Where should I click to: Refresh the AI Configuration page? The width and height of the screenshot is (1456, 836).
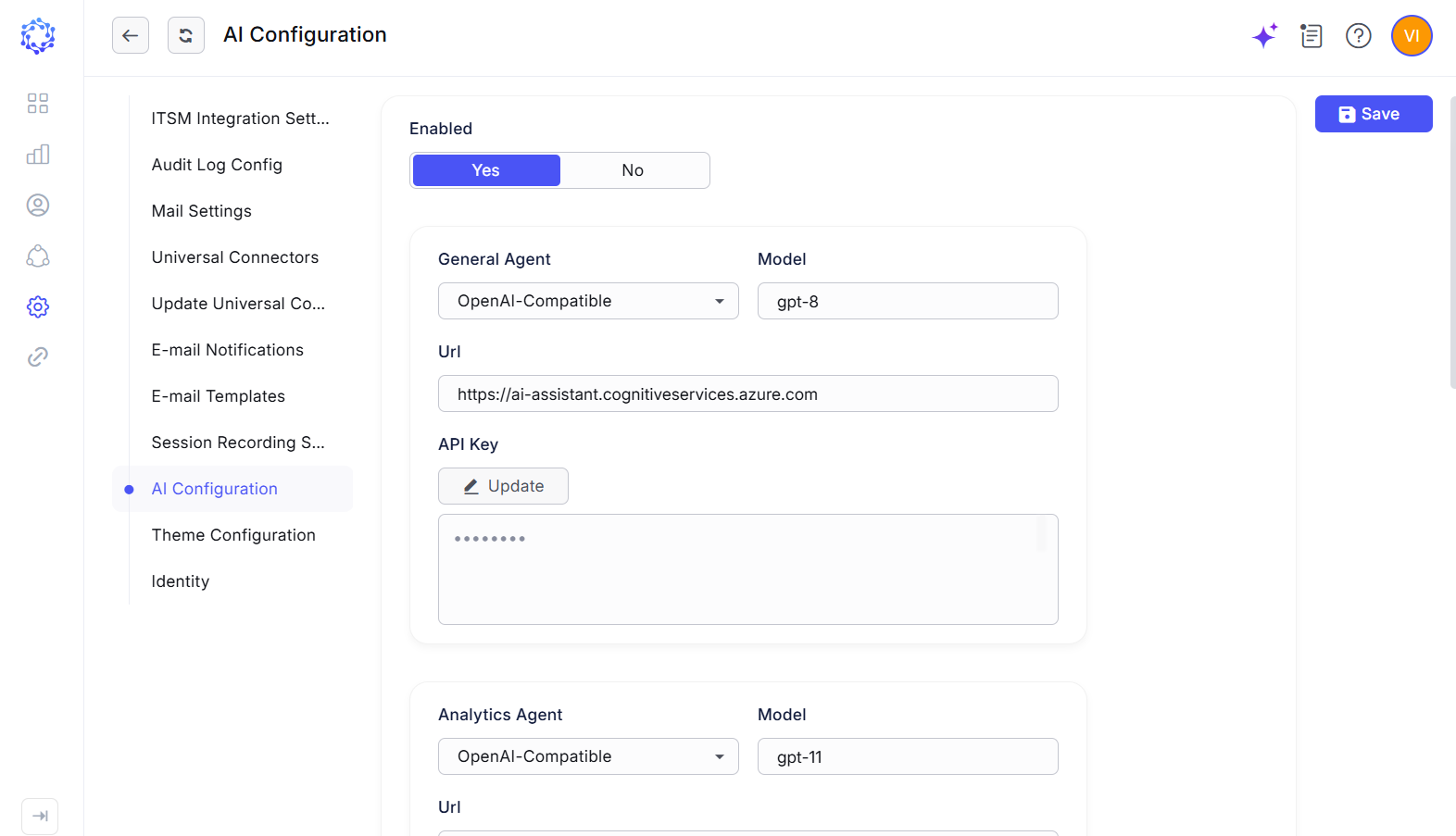pyautogui.click(x=186, y=35)
